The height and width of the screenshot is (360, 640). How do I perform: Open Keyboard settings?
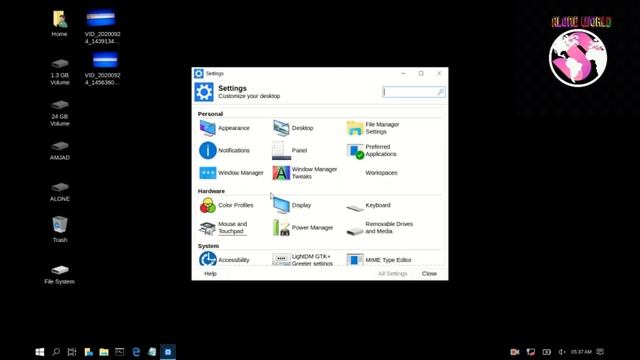click(x=369, y=206)
